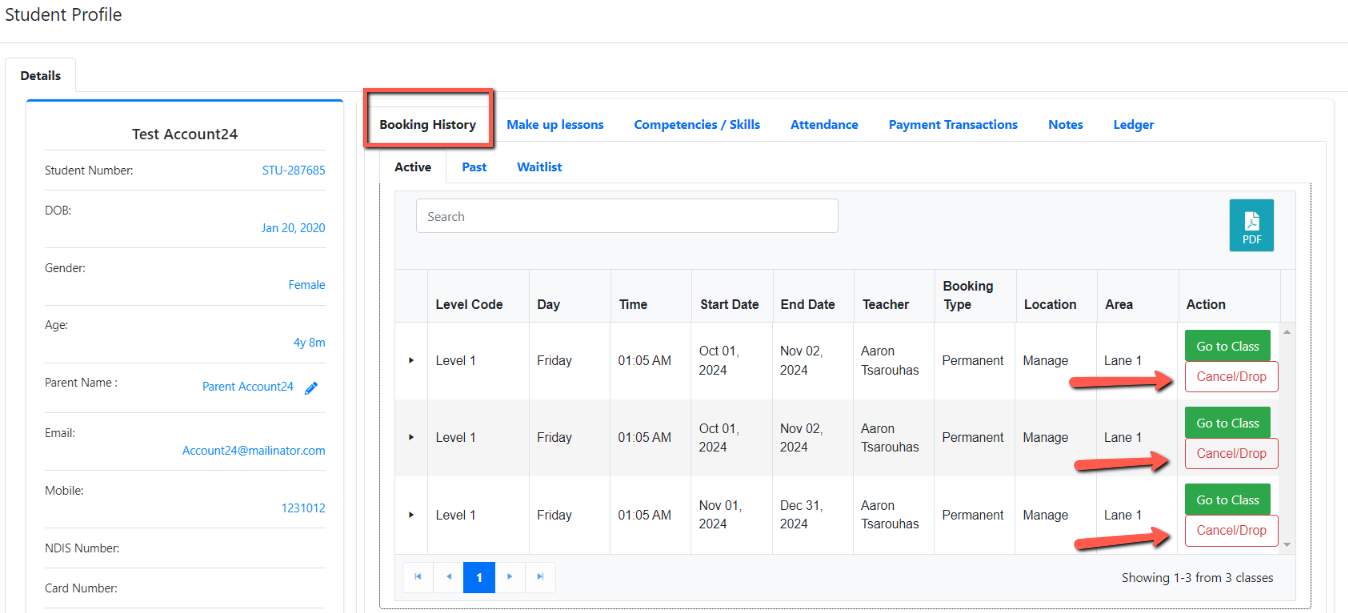Image resolution: width=1348 pixels, height=613 pixels.
Task: Switch to the Make up lessons tab
Action: pyautogui.click(x=555, y=125)
